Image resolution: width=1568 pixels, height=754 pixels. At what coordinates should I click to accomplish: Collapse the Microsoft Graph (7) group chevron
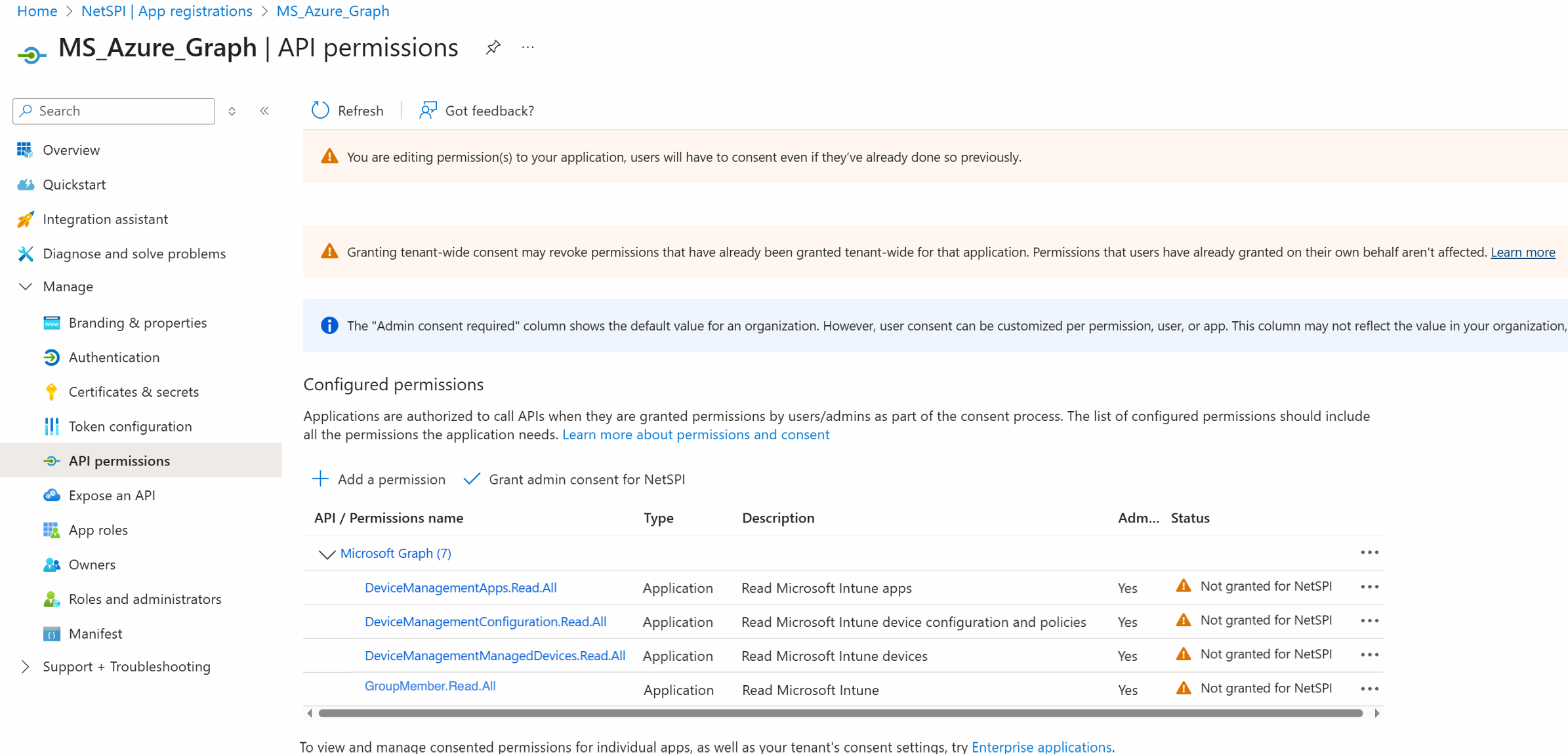pyautogui.click(x=326, y=554)
